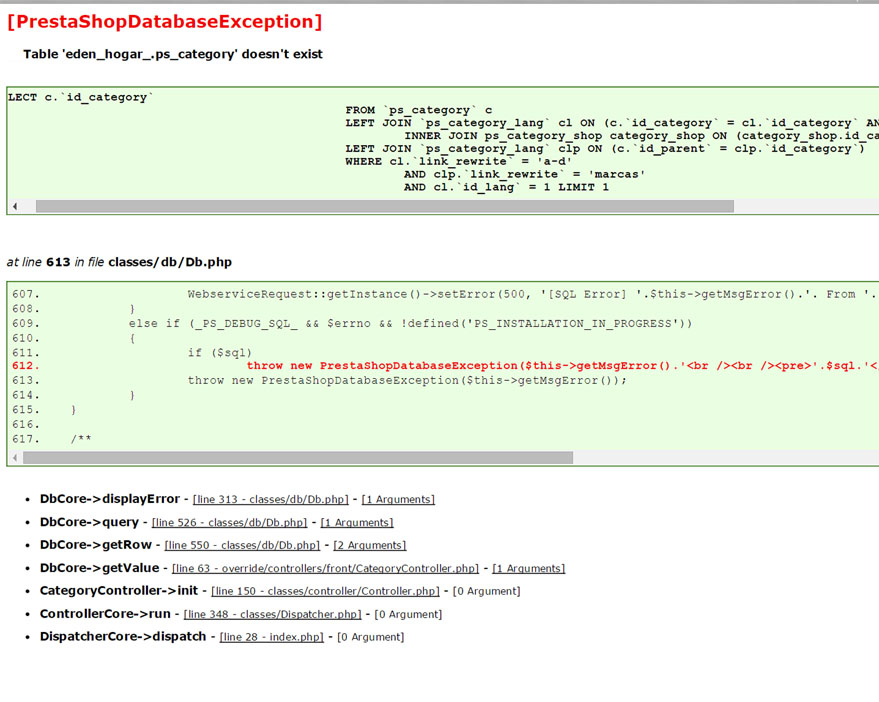
Task: Click 'DbCore->getValue' stack trace entry
Action: click(99, 568)
